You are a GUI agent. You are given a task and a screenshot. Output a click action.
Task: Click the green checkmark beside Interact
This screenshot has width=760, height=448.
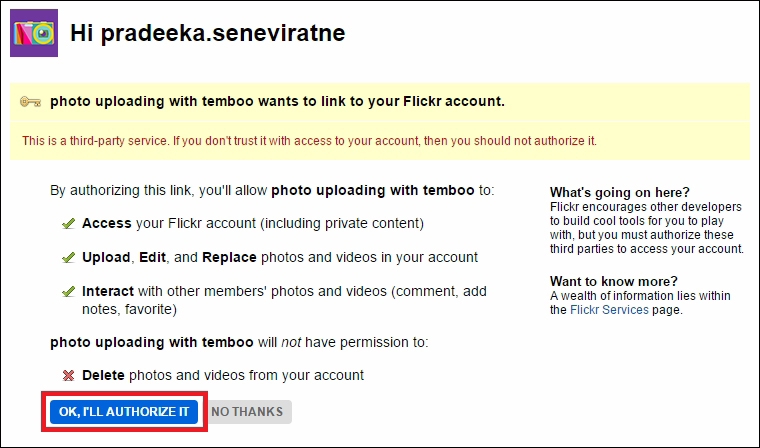[x=68, y=291]
